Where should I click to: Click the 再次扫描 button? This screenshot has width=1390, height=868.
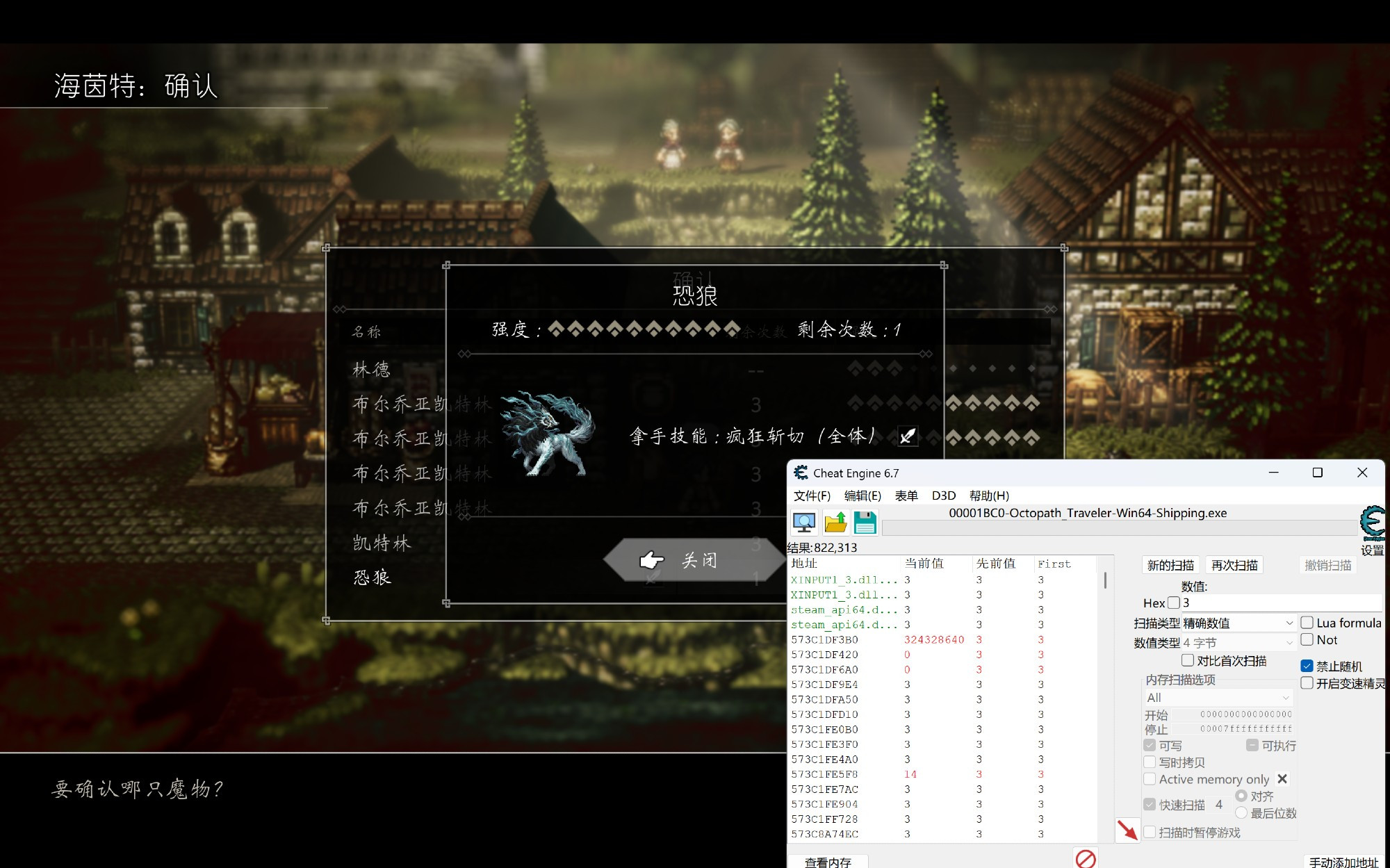pyautogui.click(x=1234, y=565)
